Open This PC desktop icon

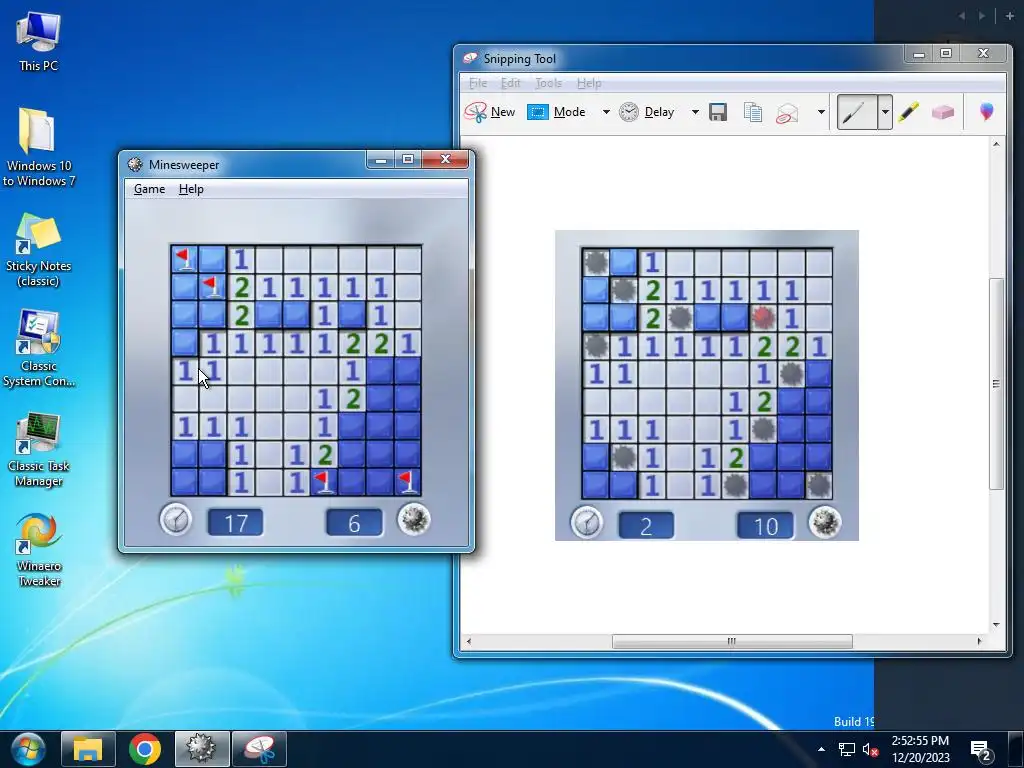(x=38, y=41)
